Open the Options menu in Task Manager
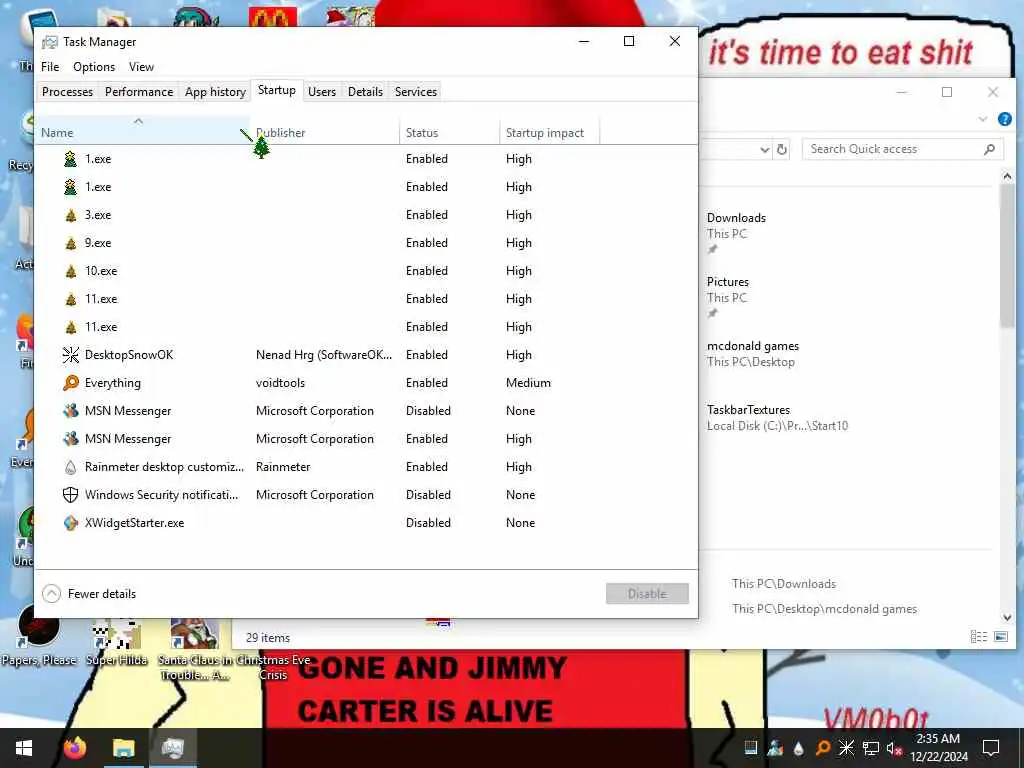Viewport: 1024px width, 768px height. point(94,67)
